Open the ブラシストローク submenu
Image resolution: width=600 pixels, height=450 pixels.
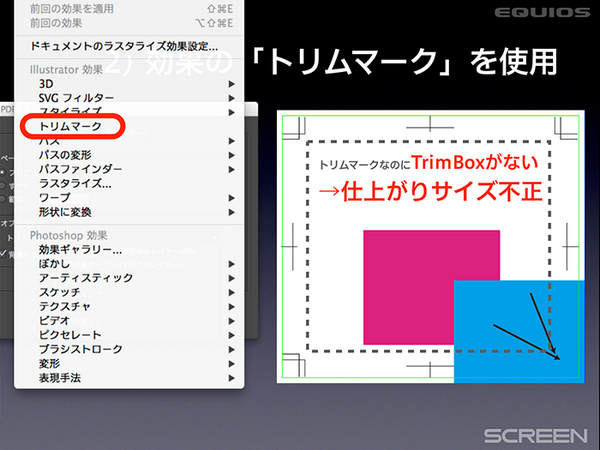click(x=129, y=349)
